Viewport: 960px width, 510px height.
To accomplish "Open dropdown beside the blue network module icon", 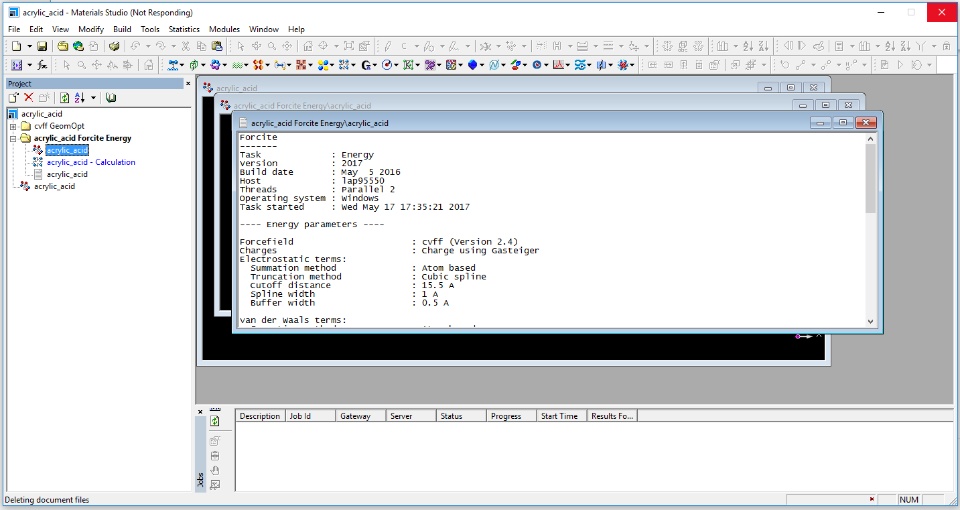I will [182, 65].
